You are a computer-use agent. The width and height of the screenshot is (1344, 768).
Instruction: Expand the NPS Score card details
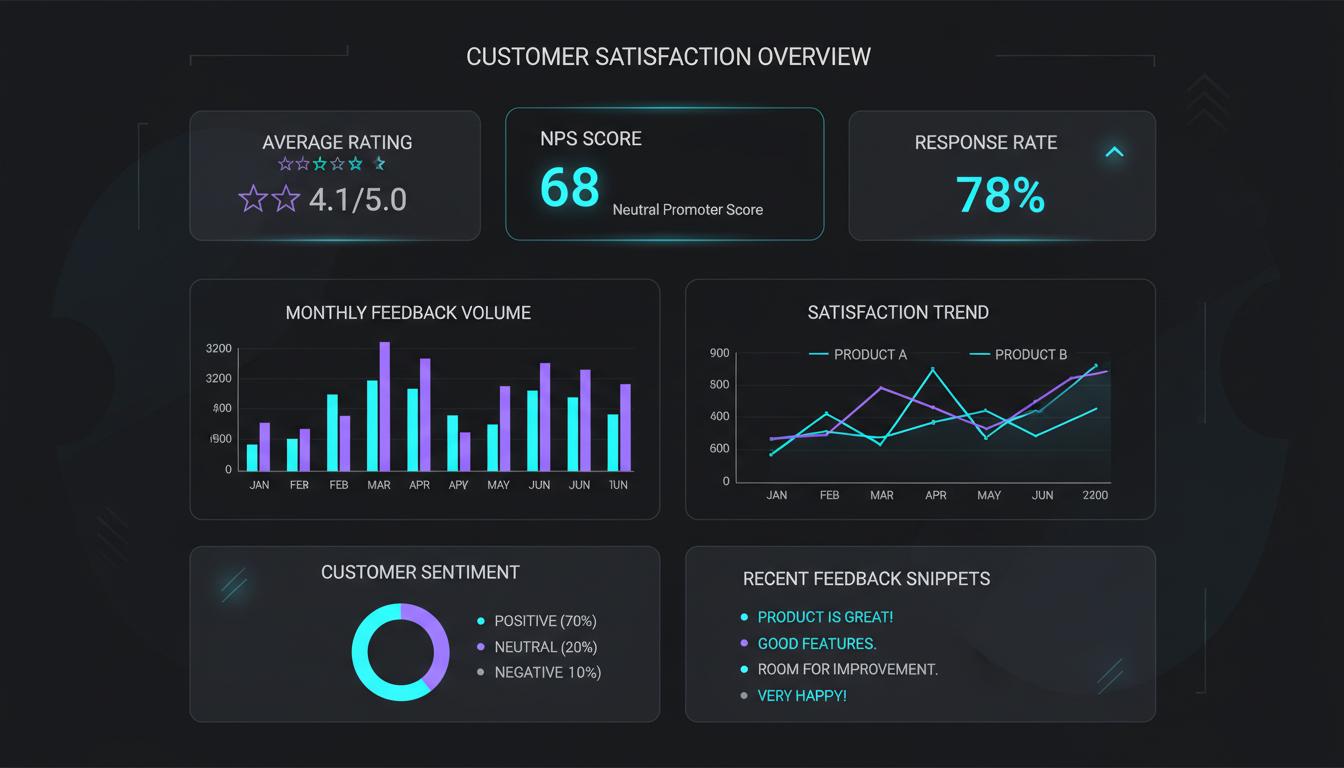click(x=664, y=175)
